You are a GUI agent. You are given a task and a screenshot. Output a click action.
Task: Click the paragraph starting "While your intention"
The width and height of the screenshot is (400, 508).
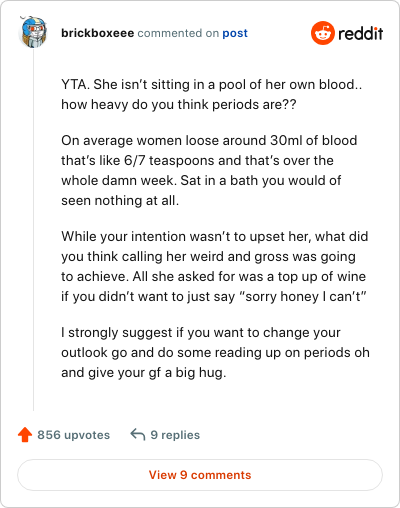point(215,266)
